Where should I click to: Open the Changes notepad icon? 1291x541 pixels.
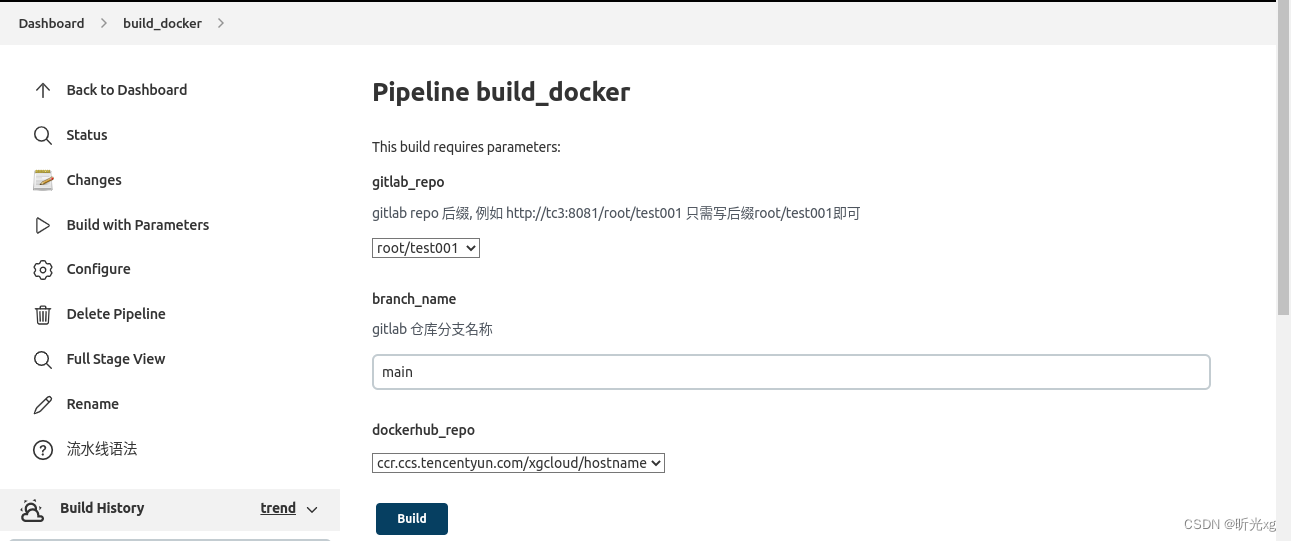pyautogui.click(x=43, y=180)
